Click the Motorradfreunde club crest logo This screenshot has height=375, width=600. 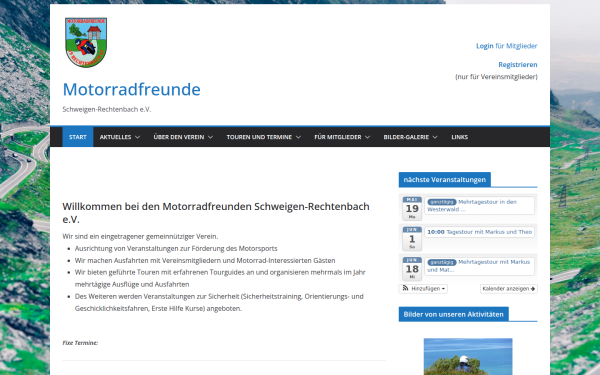pos(86,42)
